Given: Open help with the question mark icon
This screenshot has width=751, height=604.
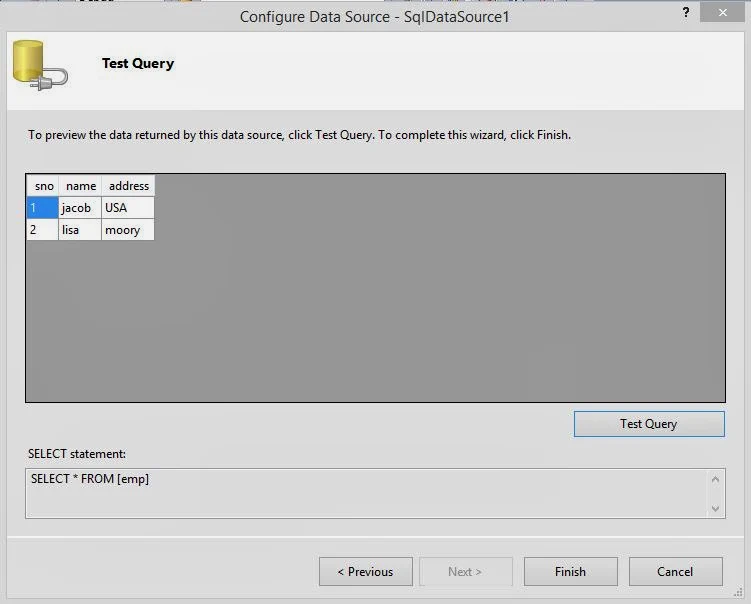Looking at the screenshot, I should [686, 12].
